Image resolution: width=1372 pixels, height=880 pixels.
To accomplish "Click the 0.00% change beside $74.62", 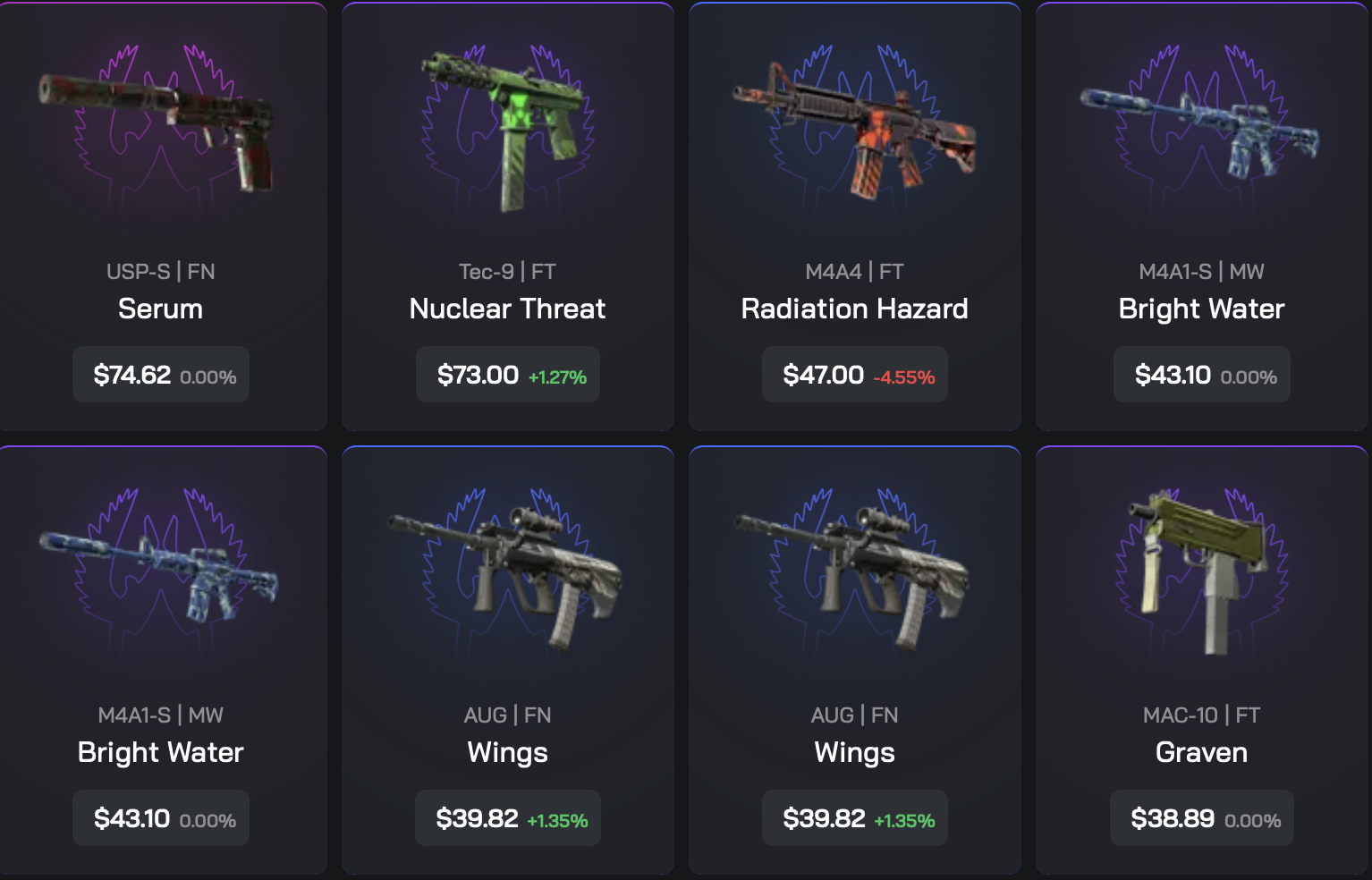I will [208, 377].
